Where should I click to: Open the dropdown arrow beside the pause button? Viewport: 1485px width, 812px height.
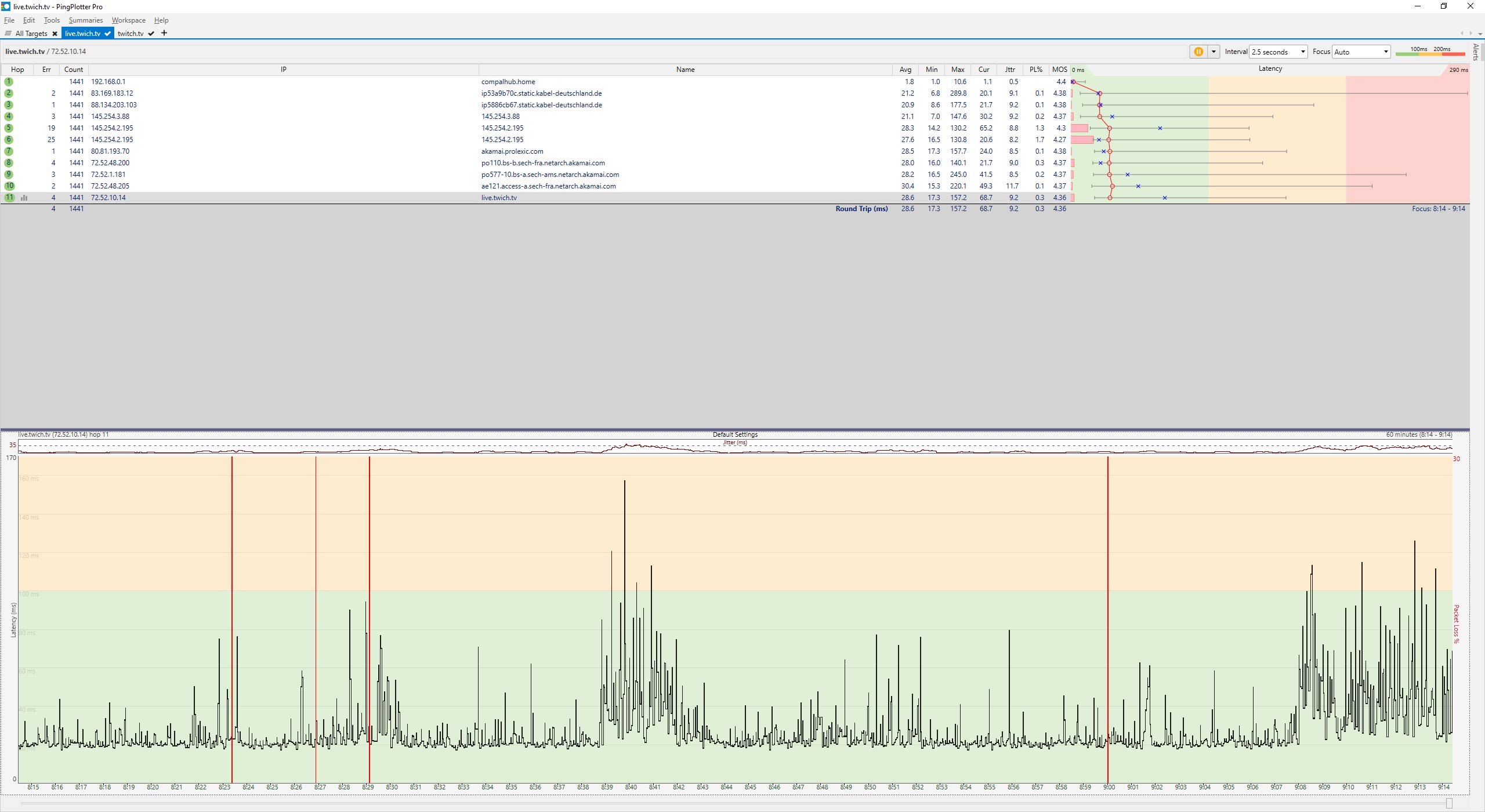pyautogui.click(x=1214, y=52)
